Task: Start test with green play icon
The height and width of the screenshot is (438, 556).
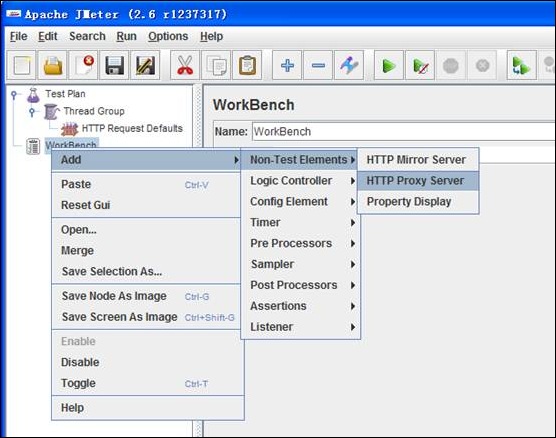Action: [x=389, y=65]
